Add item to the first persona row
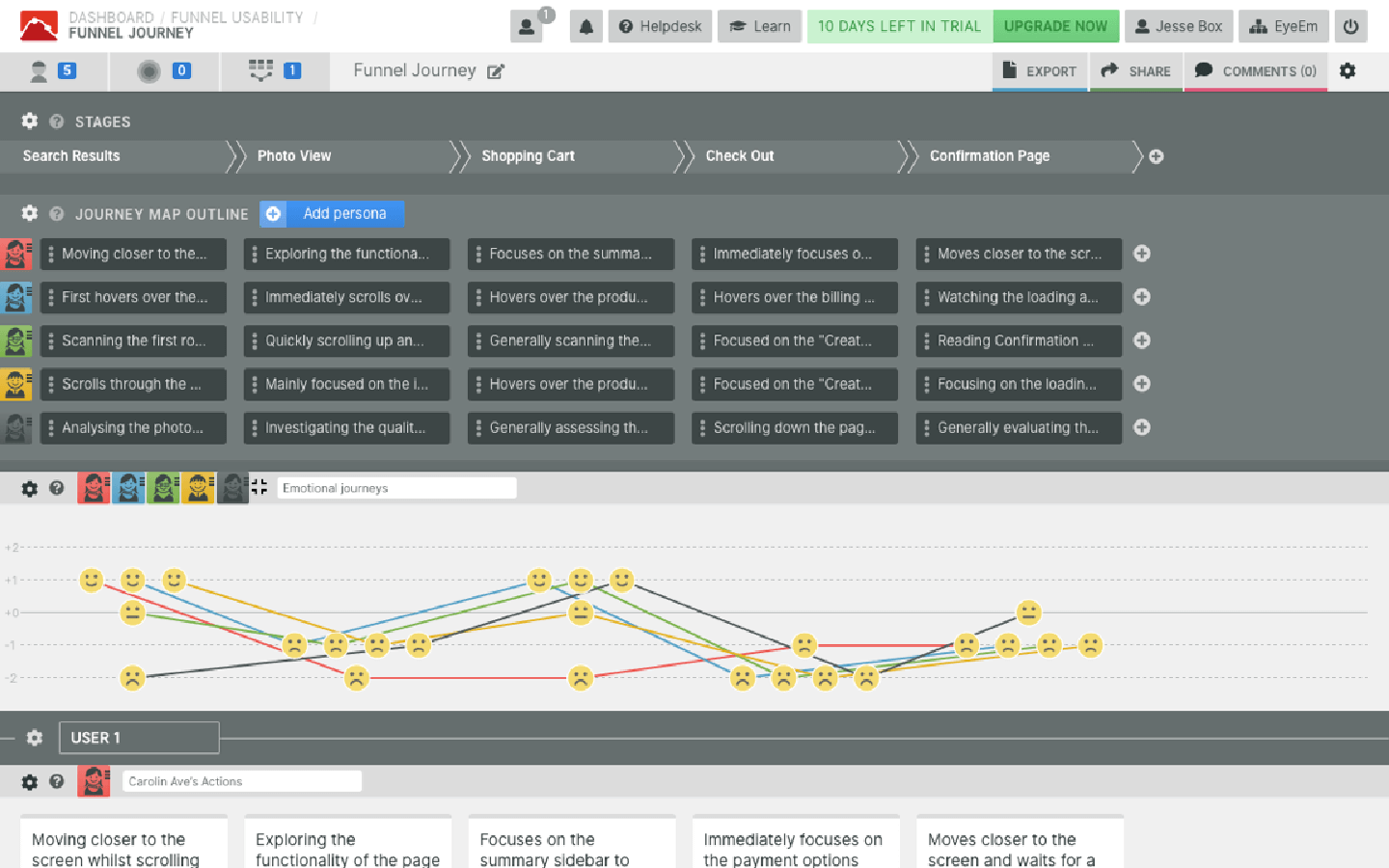 click(x=1142, y=254)
